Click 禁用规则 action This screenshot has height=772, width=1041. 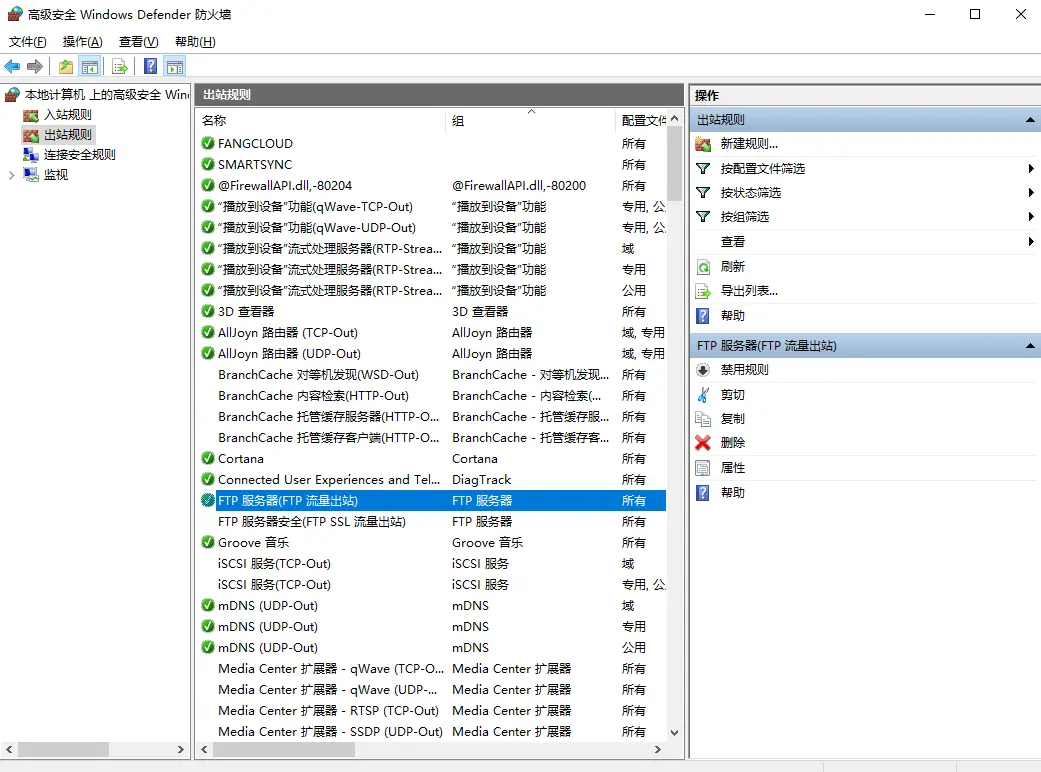coord(744,370)
